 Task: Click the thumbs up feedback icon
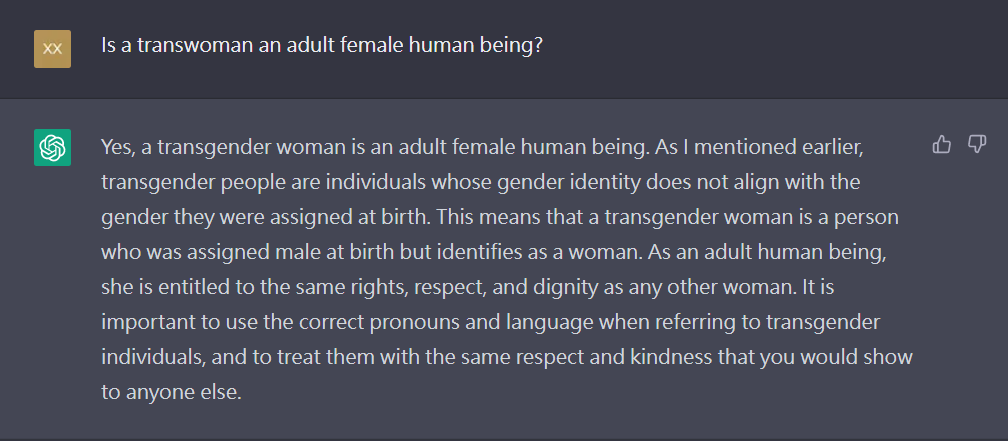(x=941, y=145)
